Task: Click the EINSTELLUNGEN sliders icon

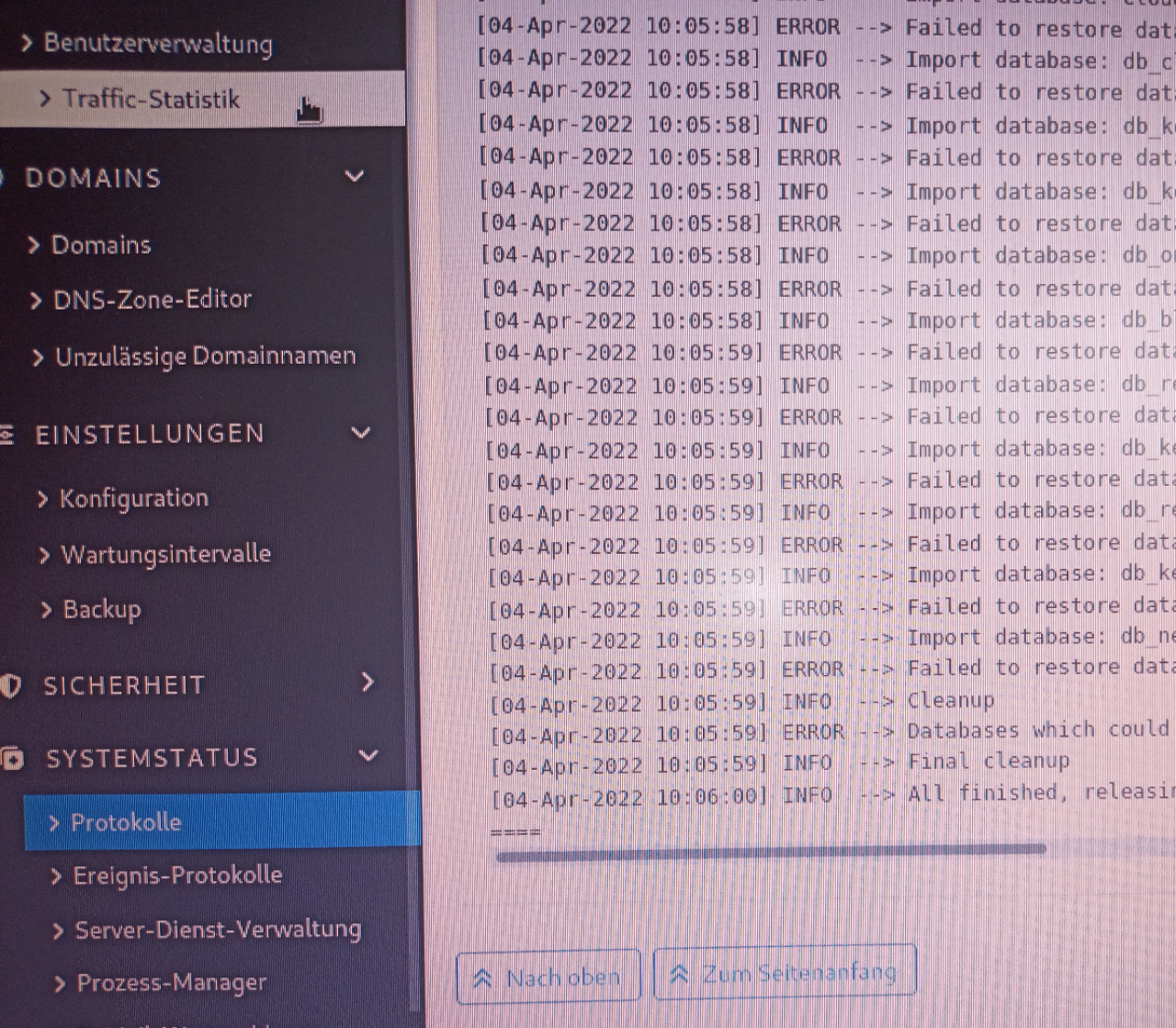Action: point(6,434)
